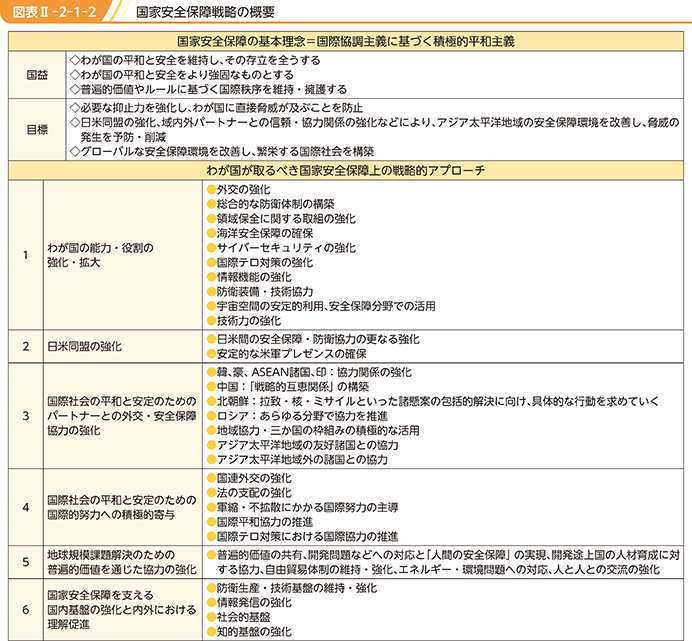Image resolution: width=692 pixels, height=641 pixels.
Task: Click the row number 2 cell
Action: point(26,347)
